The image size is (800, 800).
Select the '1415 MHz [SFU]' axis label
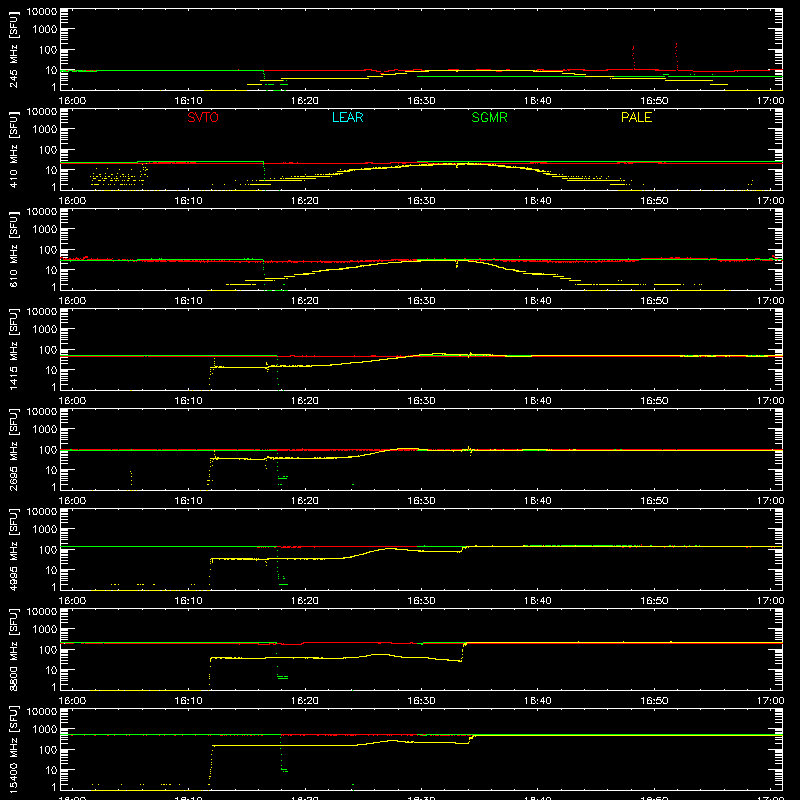click(x=14, y=349)
